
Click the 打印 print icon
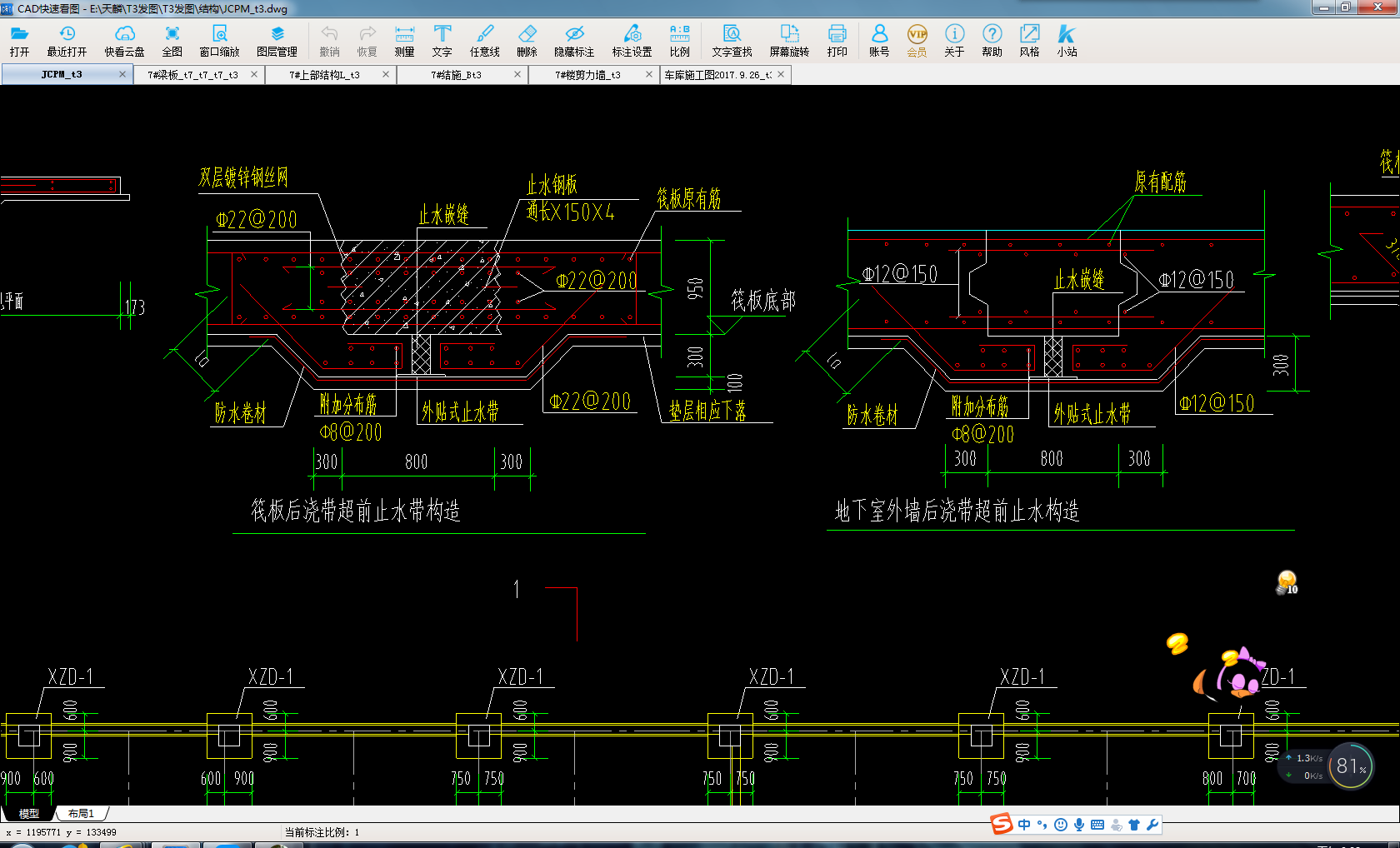click(x=837, y=40)
